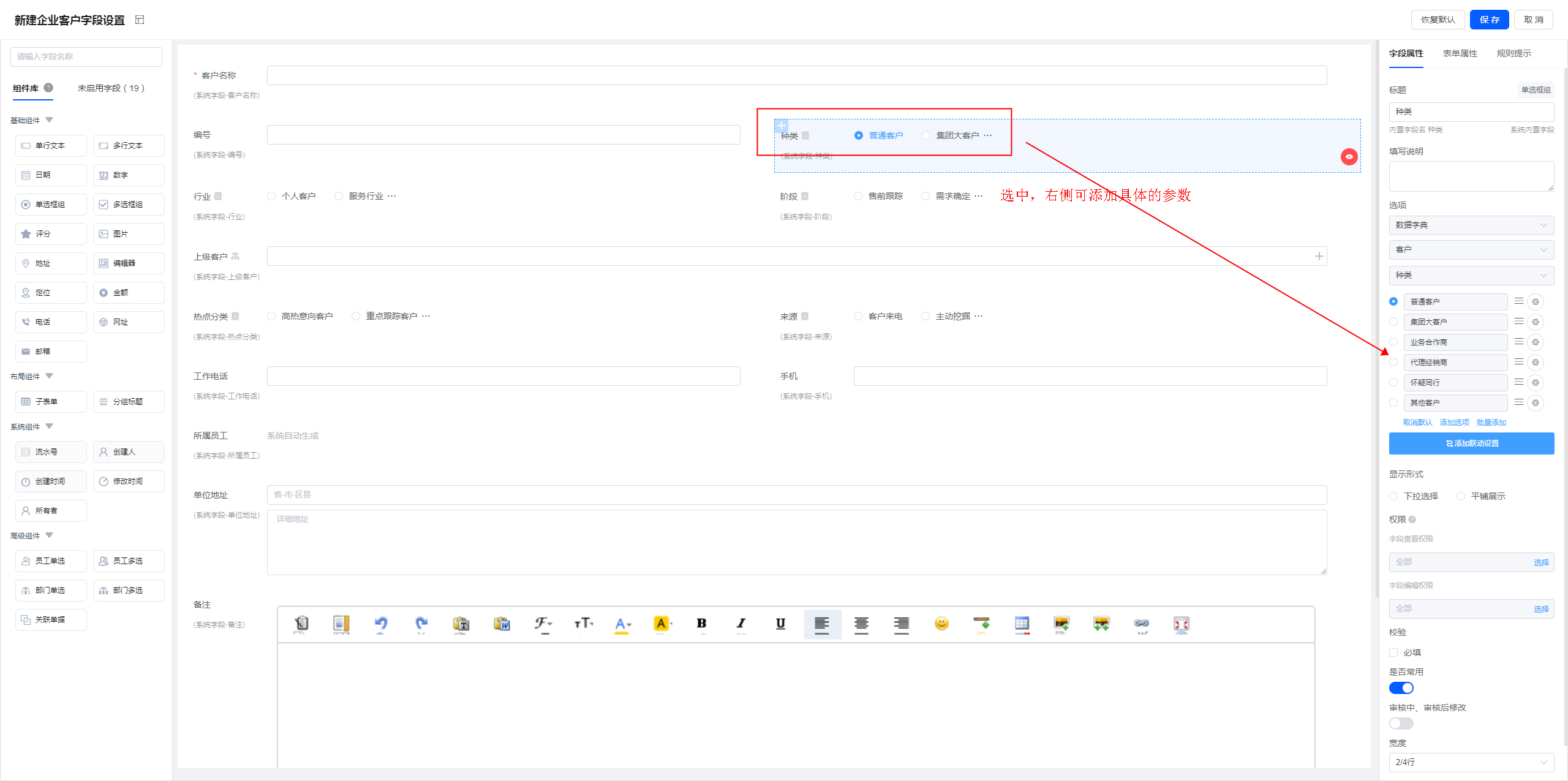Click the 客户名称 input field
1568x781 pixels.
(x=797, y=75)
